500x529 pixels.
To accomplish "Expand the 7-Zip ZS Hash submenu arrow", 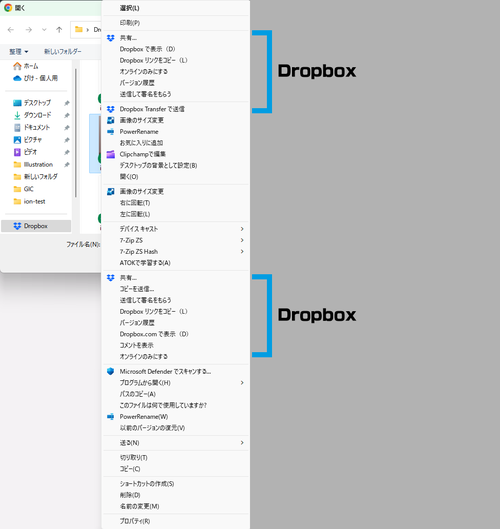I will click(x=242, y=252).
